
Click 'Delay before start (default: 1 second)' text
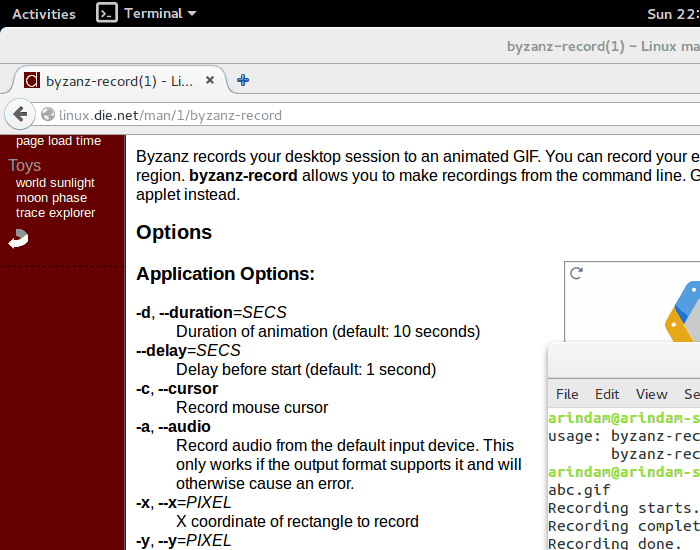tap(306, 370)
